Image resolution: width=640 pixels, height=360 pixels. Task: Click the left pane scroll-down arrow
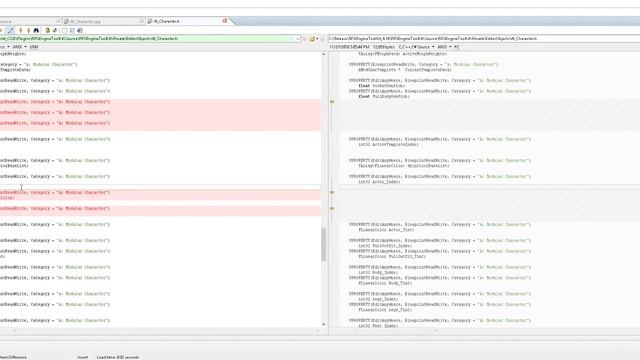pyautogui.click(x=324, y=324)
